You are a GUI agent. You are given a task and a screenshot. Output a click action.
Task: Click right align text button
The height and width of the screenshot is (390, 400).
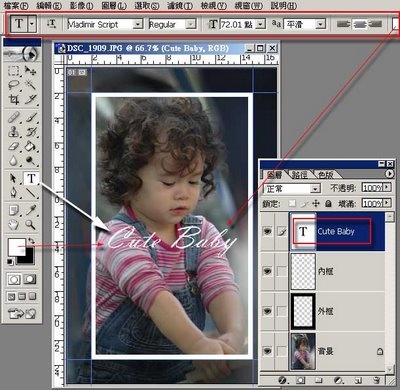pos(376,24)
